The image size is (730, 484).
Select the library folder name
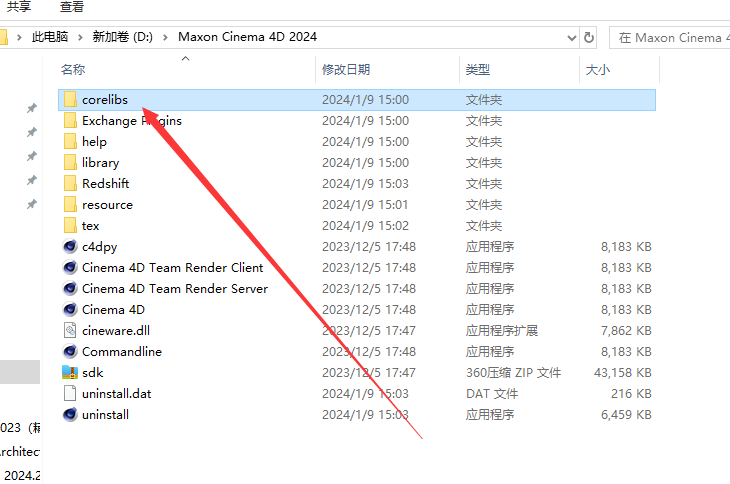101,163
